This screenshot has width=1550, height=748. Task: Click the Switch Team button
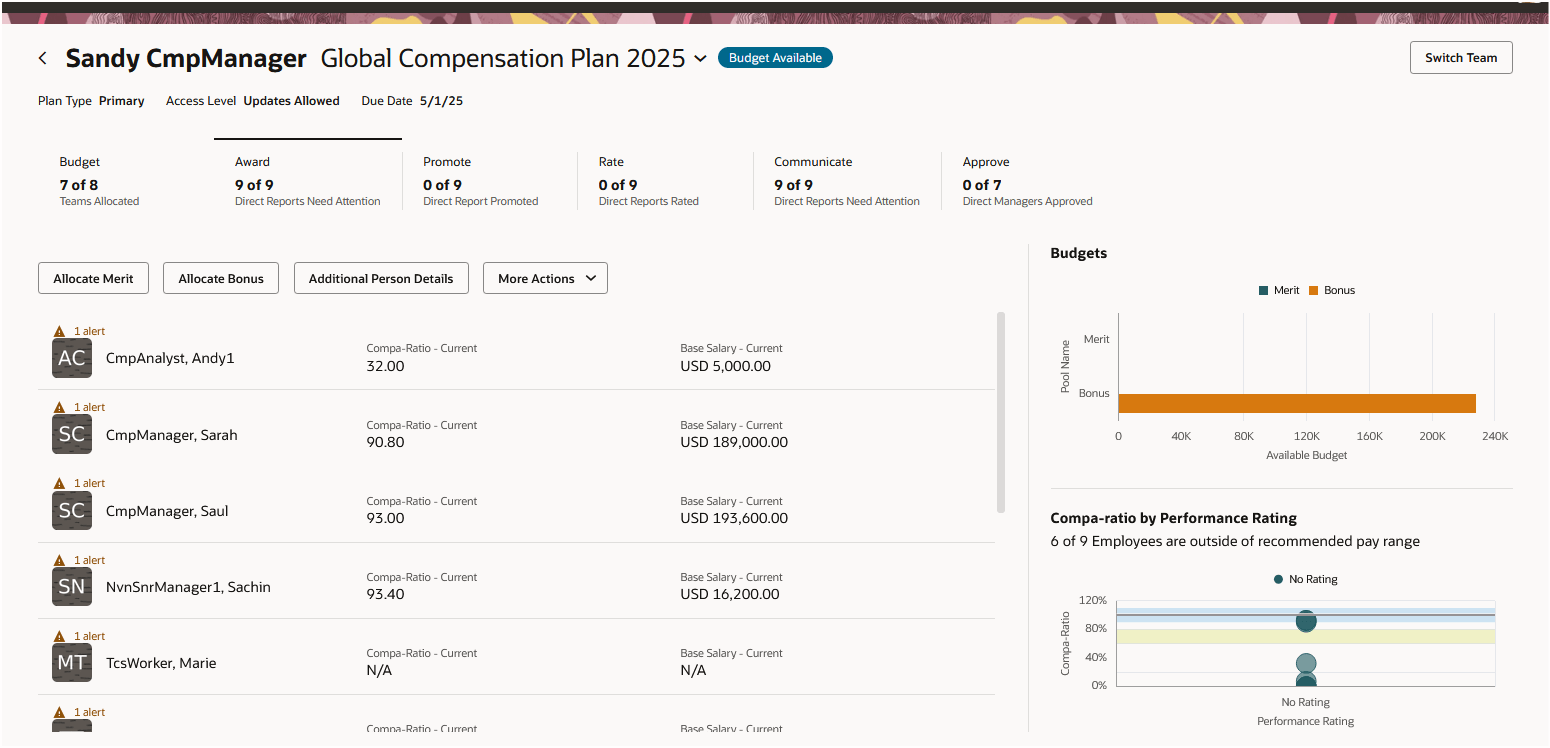tap(1461, 58)
